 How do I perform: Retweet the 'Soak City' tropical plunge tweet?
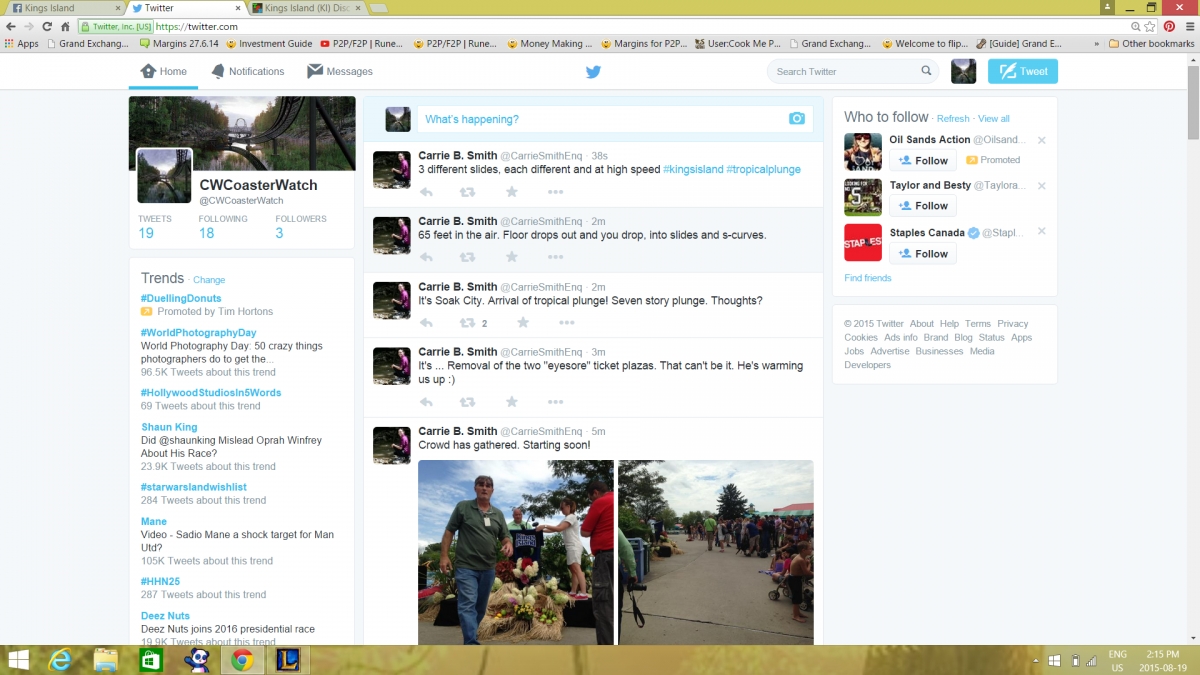coord(467,323)
